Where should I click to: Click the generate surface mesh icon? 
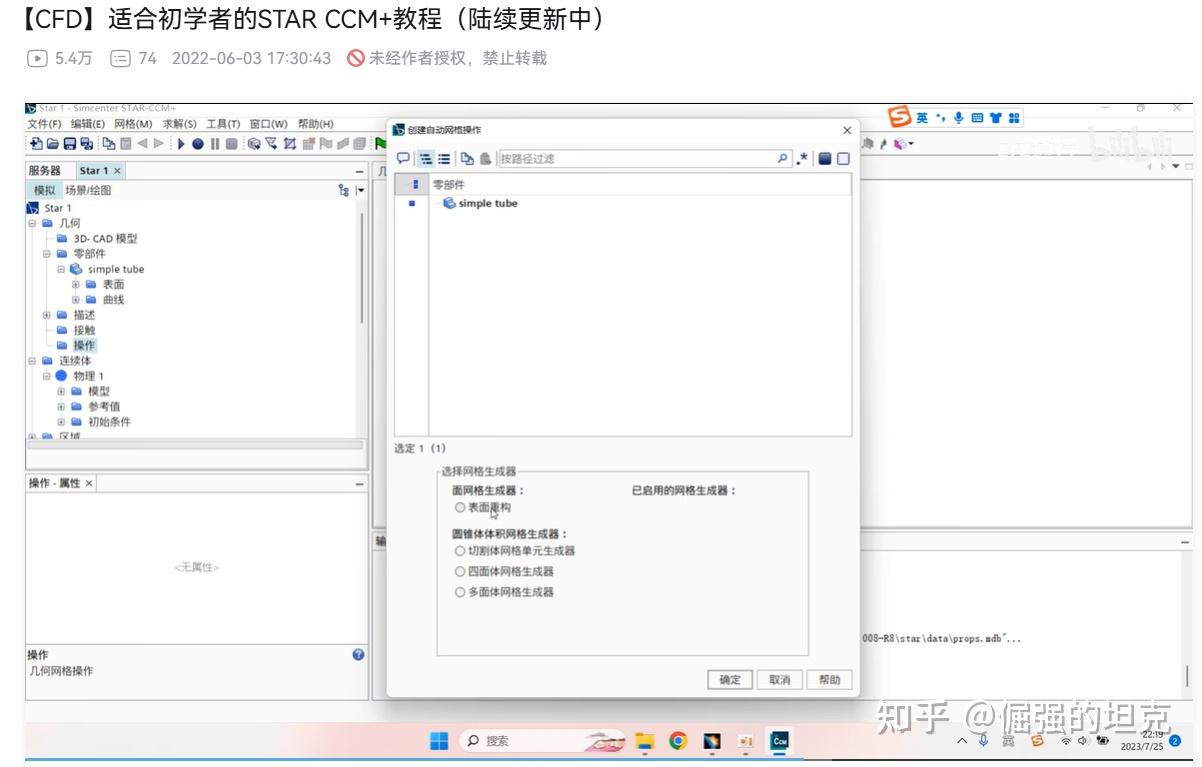pos(290,144)
